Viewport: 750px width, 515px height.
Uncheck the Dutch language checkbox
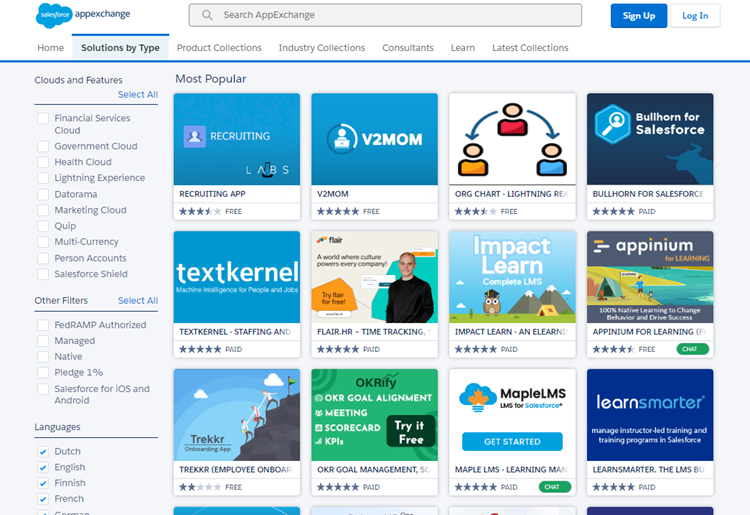tap(43, 451)
